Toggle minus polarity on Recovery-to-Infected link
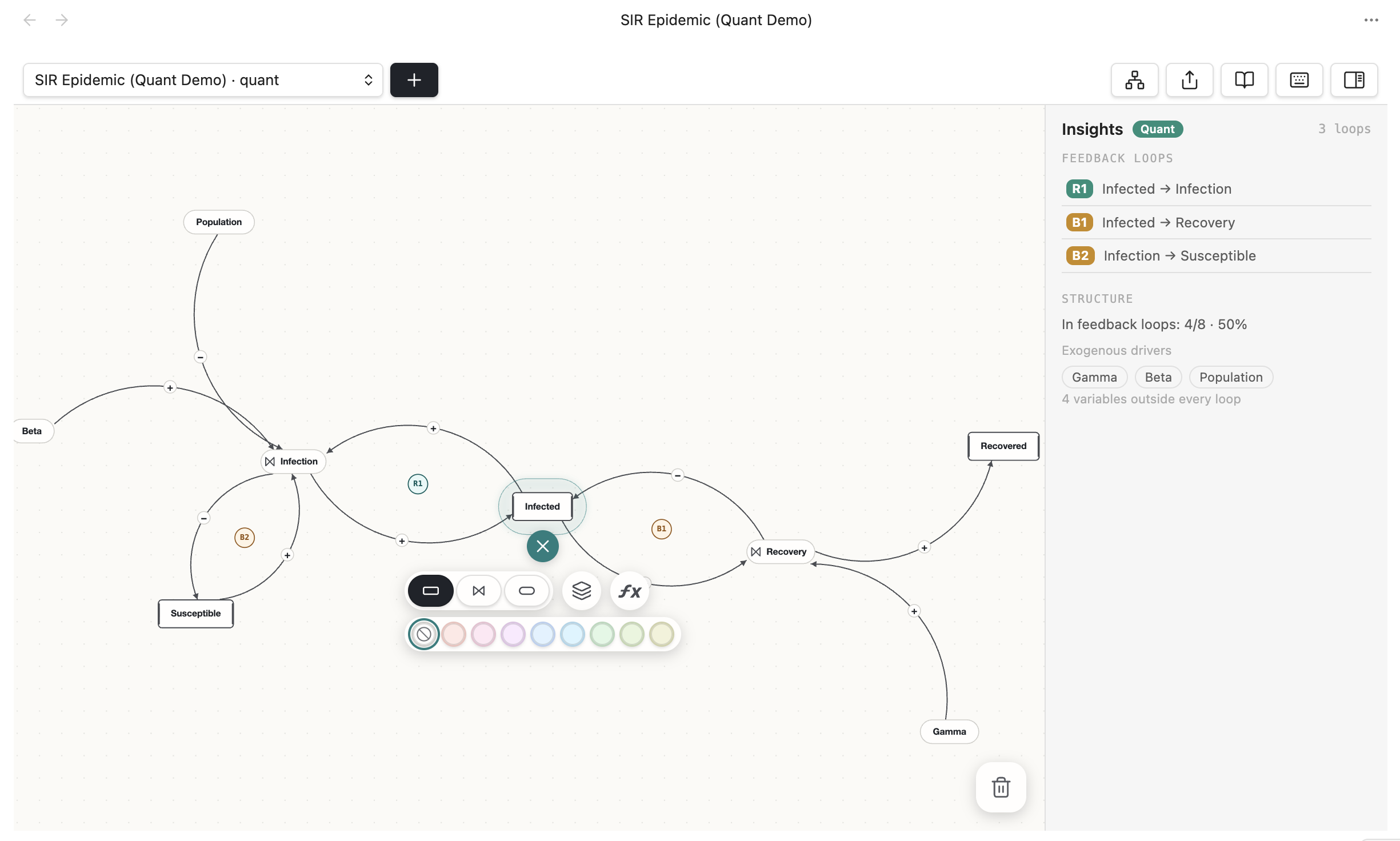 678,475
